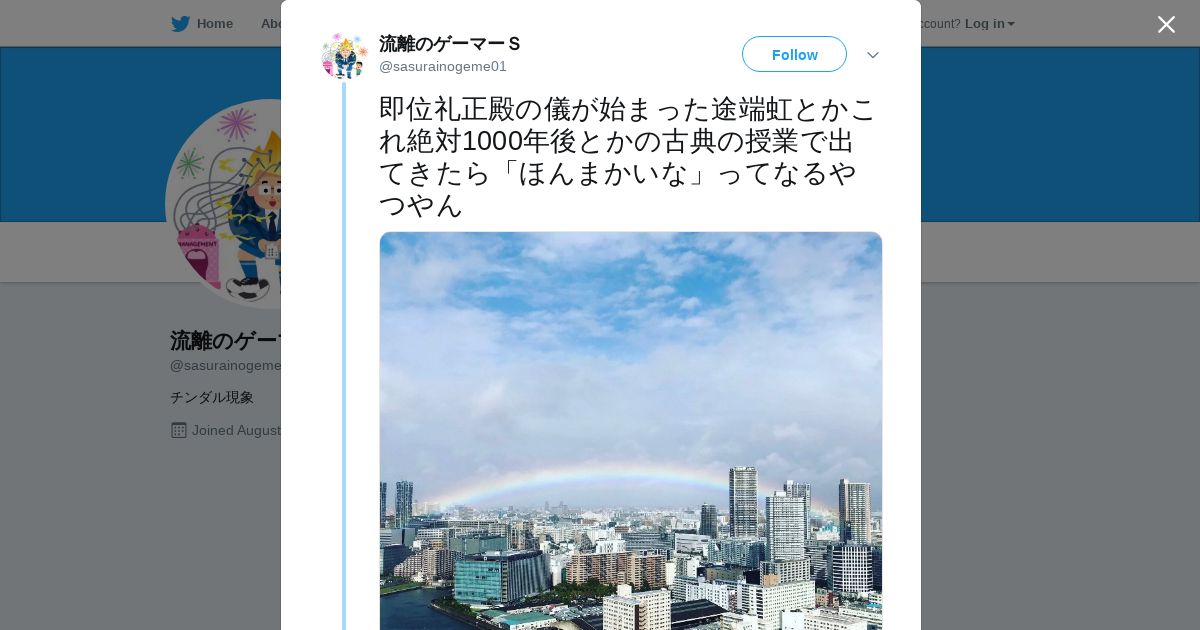The image size is (1200, 630).
Task: Click the blue thread line beside the tweet
Action: (x=344, y=356)
